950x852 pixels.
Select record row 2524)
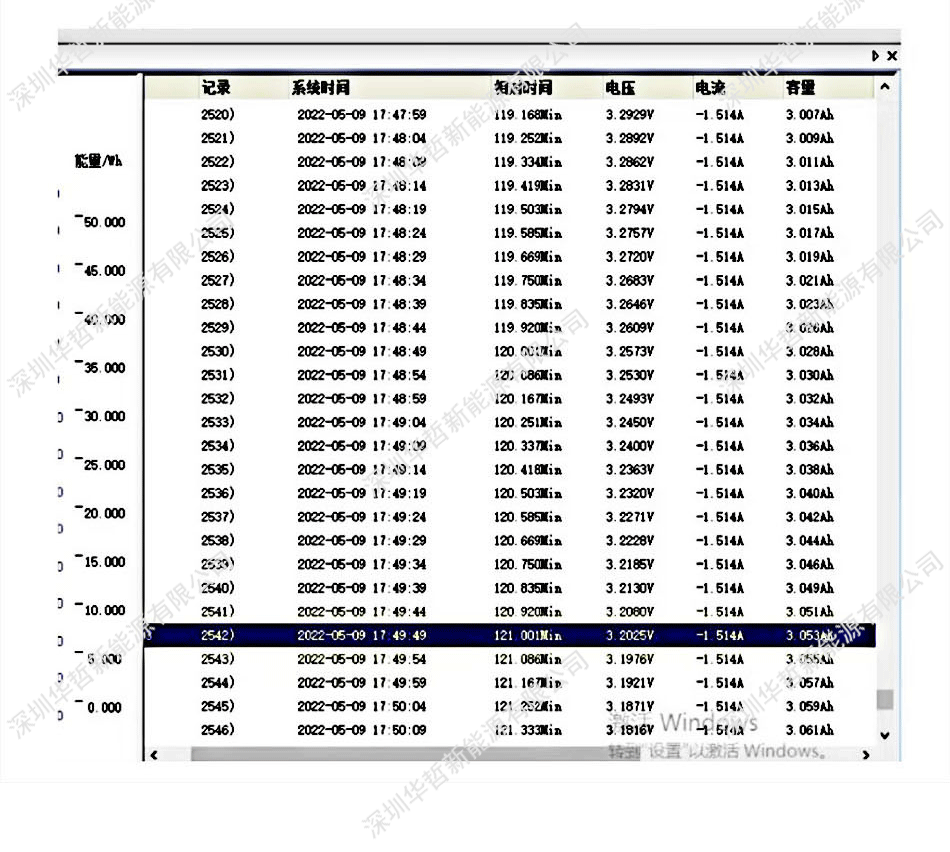click(510, 209)
